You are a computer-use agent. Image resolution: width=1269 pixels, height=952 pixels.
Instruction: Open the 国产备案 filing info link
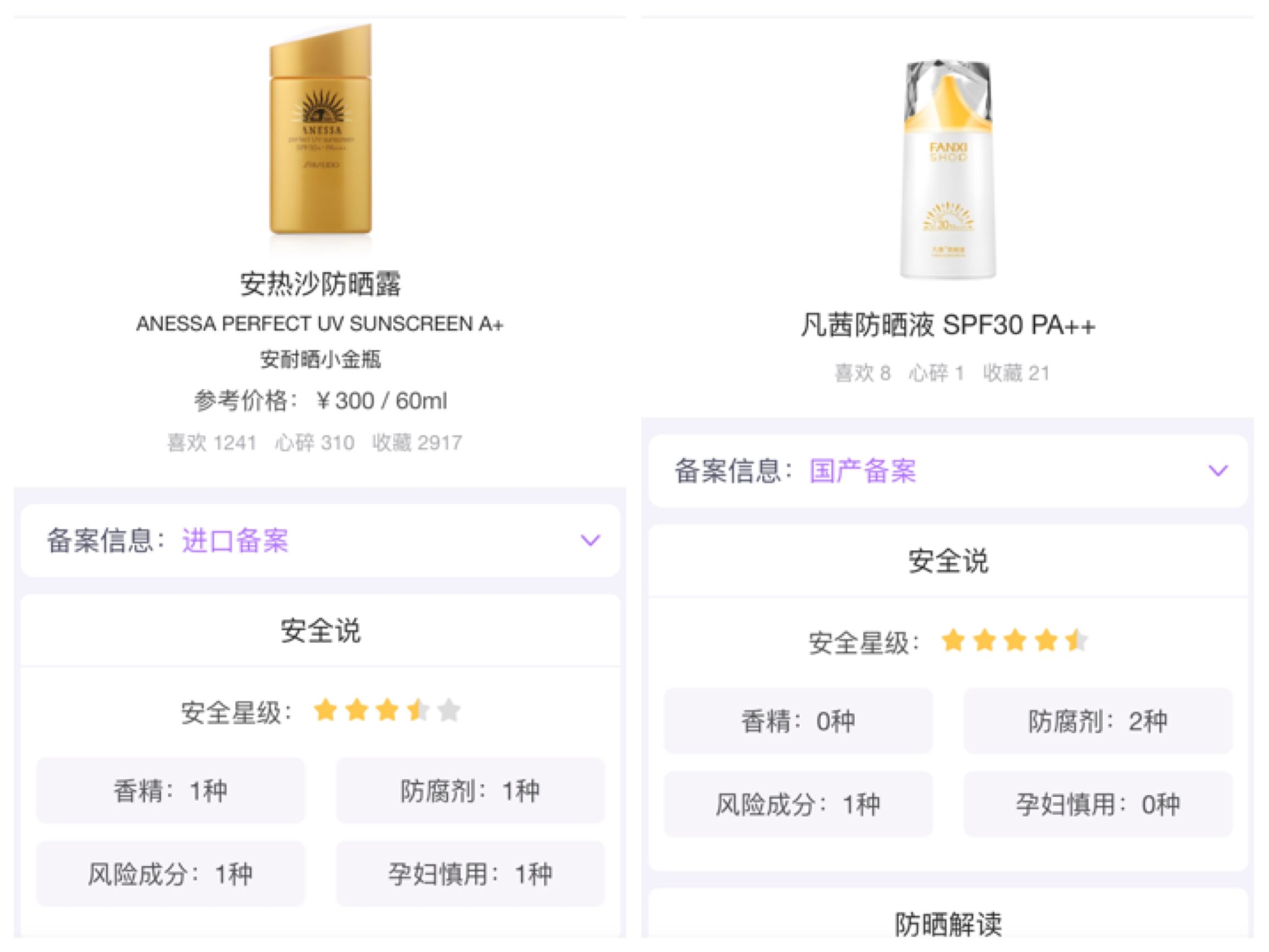(x=863, y=471)
